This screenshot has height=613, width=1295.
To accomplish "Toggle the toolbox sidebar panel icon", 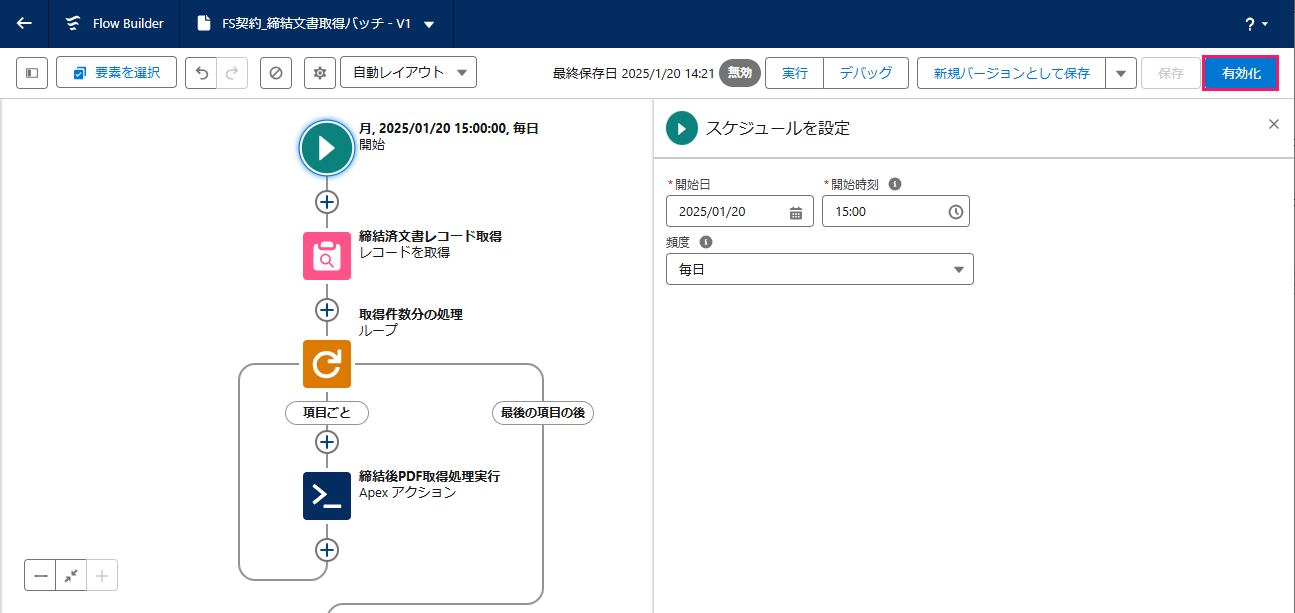I will 32,73.
